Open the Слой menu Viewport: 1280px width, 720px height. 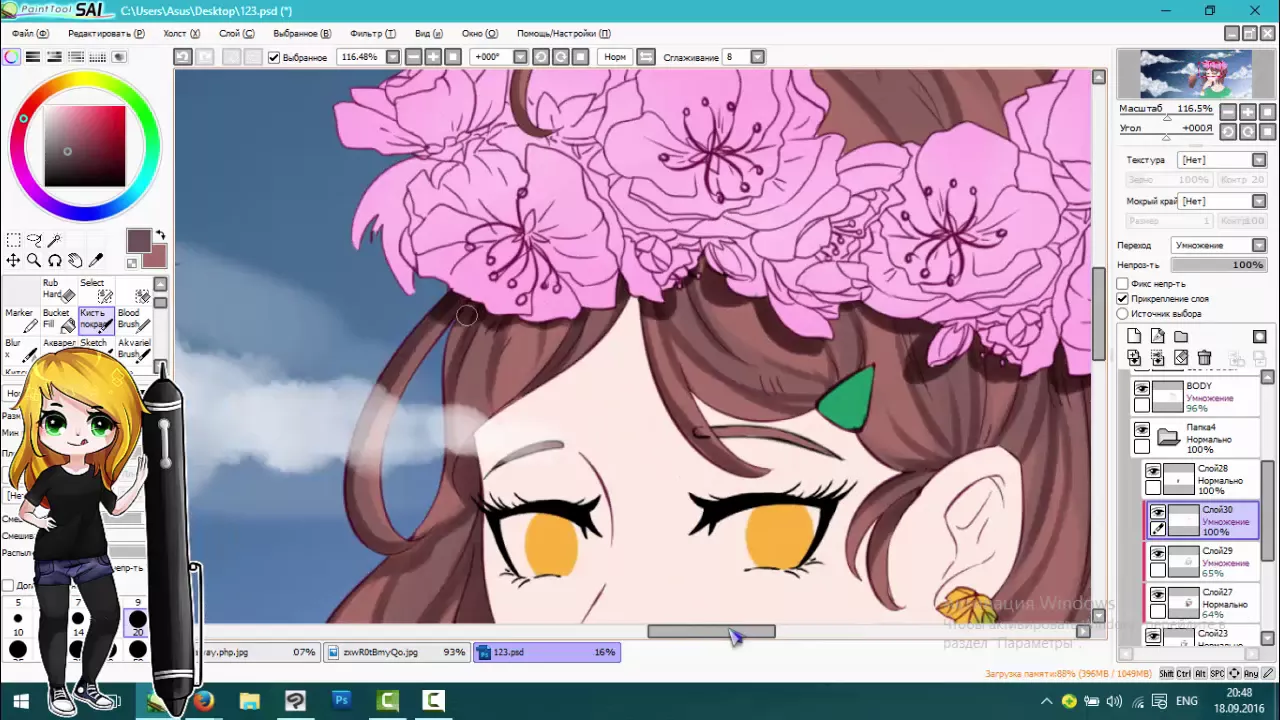tap(236, 33)
